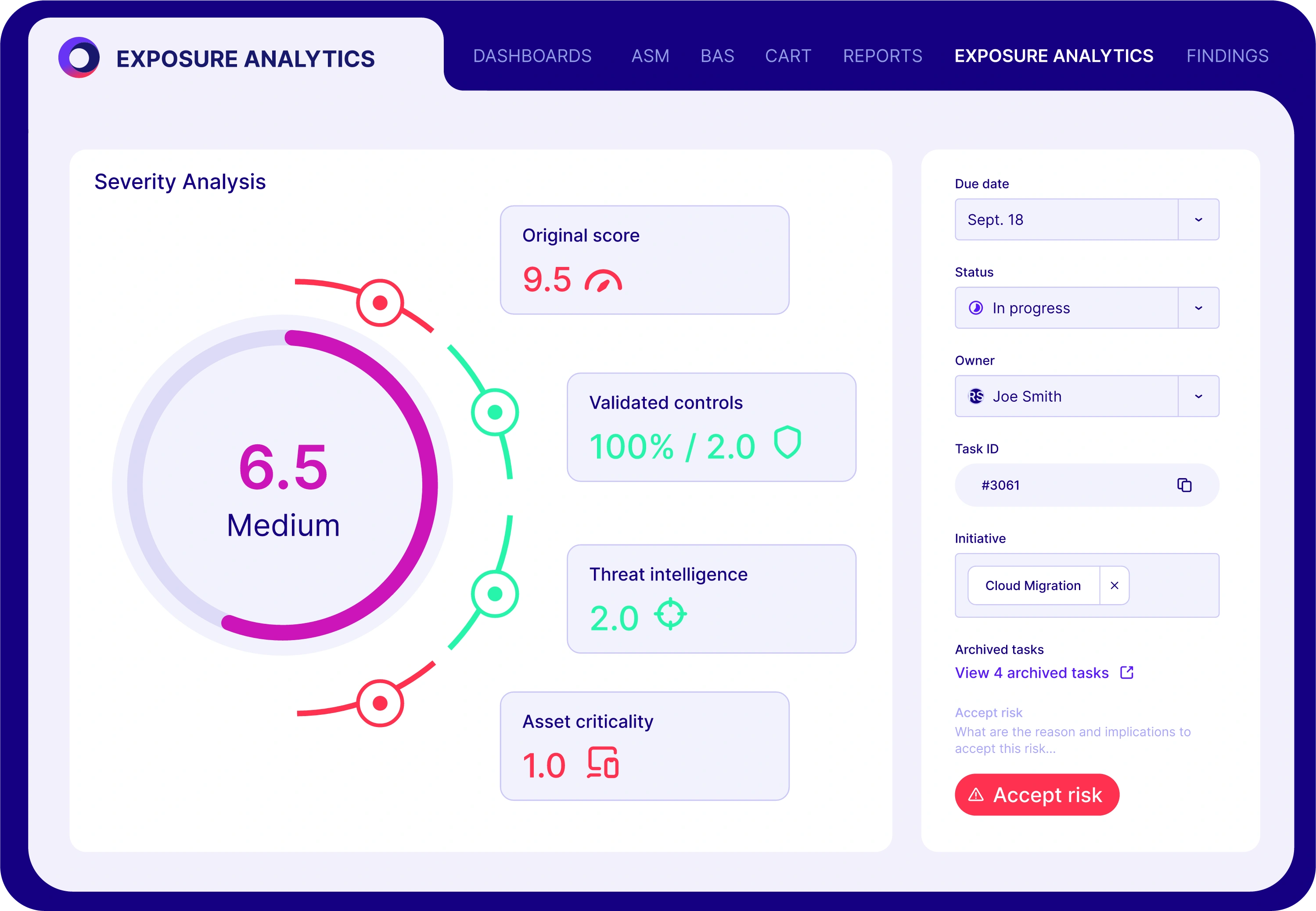
Task: Click the Original score card
Action: coord(645,260)
